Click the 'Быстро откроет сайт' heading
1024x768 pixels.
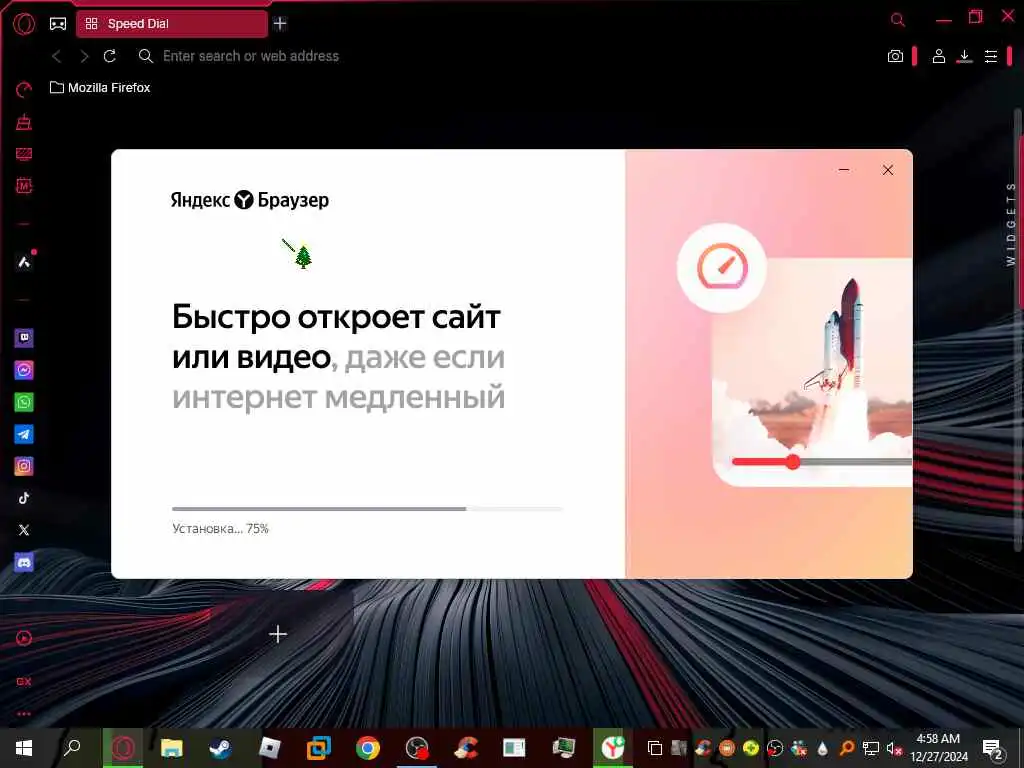pos(336,317)
